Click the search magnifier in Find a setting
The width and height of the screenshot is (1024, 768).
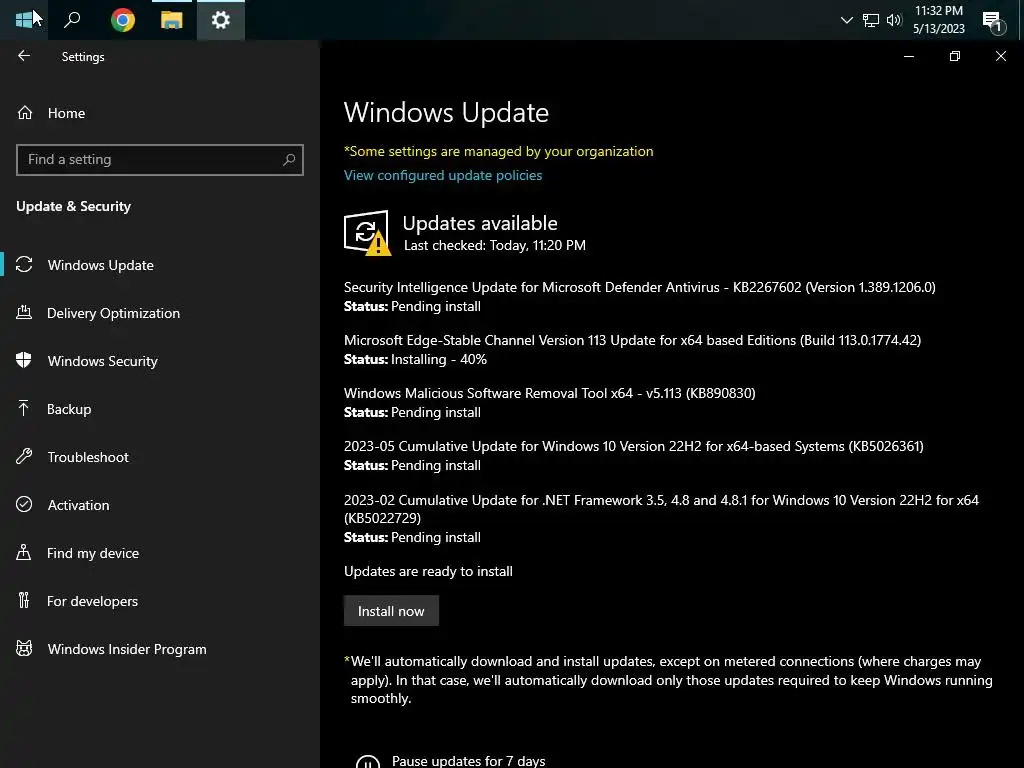point(289,159)
